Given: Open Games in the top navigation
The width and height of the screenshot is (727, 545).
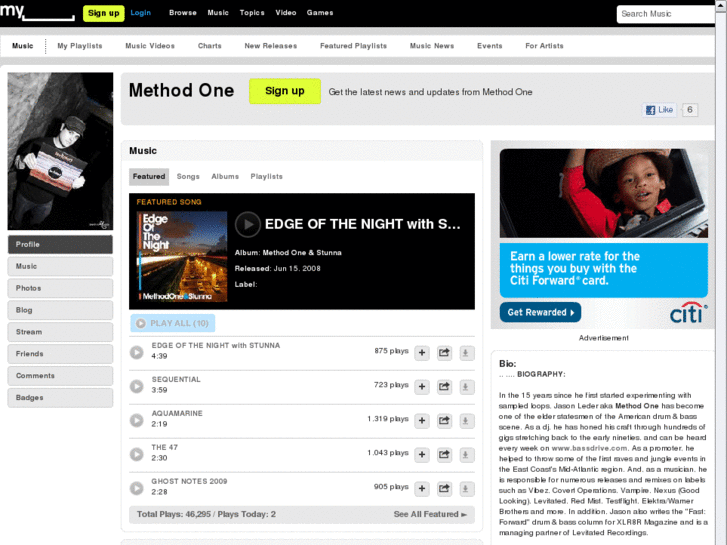Looking at the screenshot, I should pyautogui.click(x=320, y=13).
